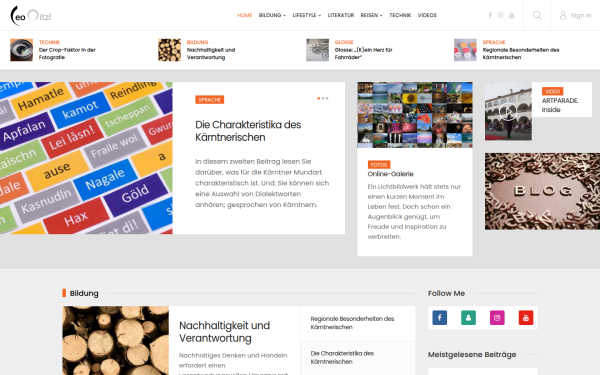Click the dialect words slider image
This screenshot has width=600, height=375.
coord(86,158)
